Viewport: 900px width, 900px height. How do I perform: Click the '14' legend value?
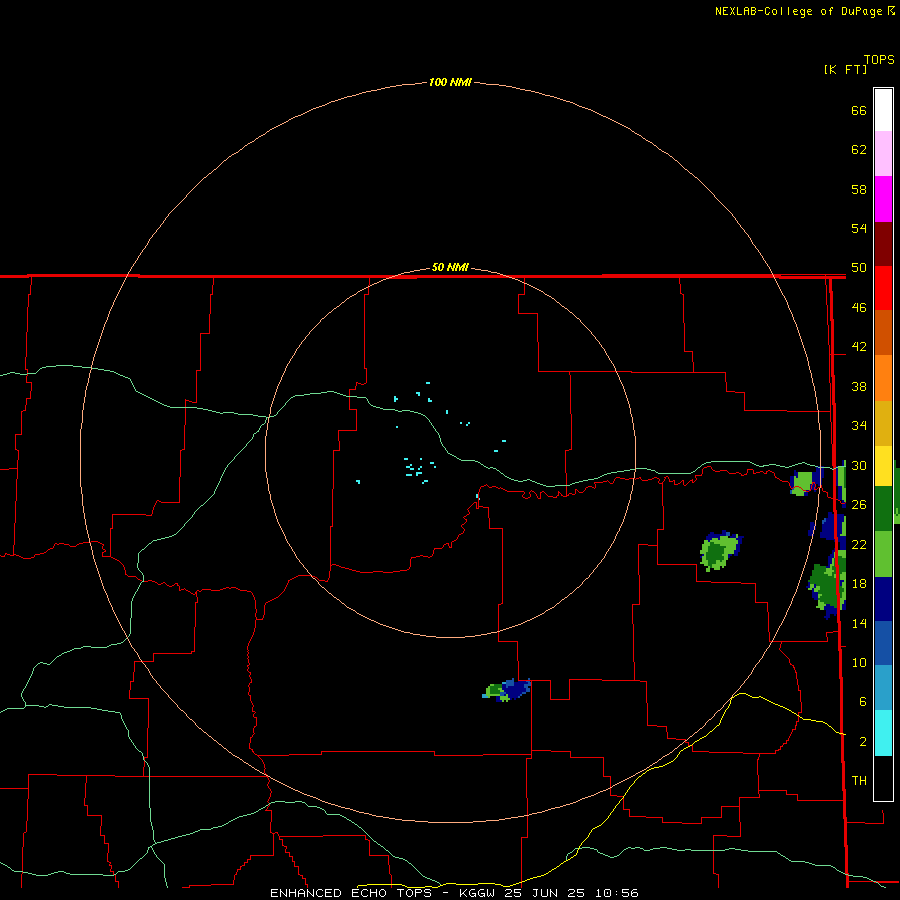pos(859,623)
